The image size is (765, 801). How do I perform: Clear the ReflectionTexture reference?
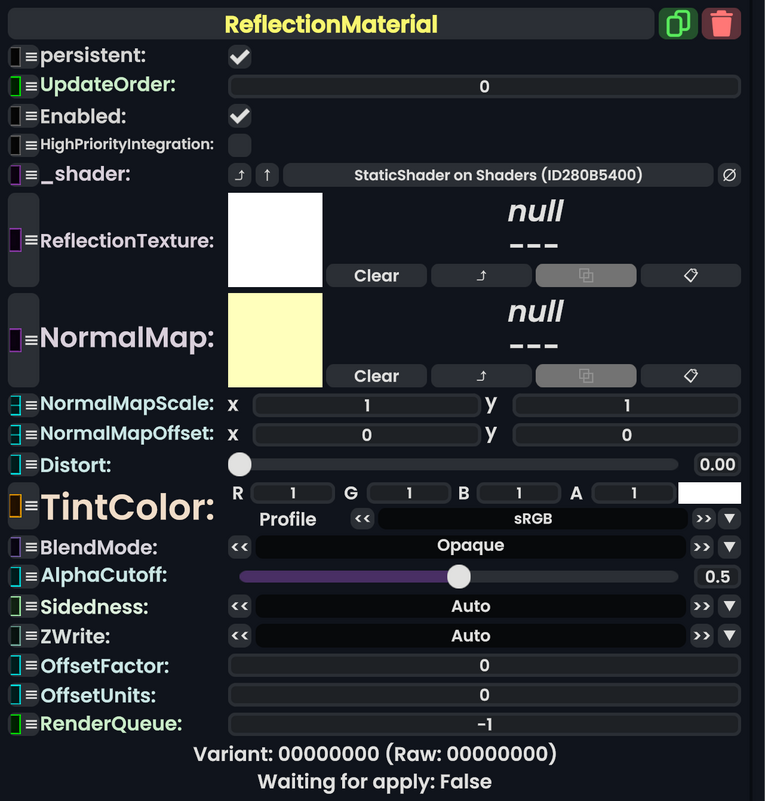coord(376,276)
